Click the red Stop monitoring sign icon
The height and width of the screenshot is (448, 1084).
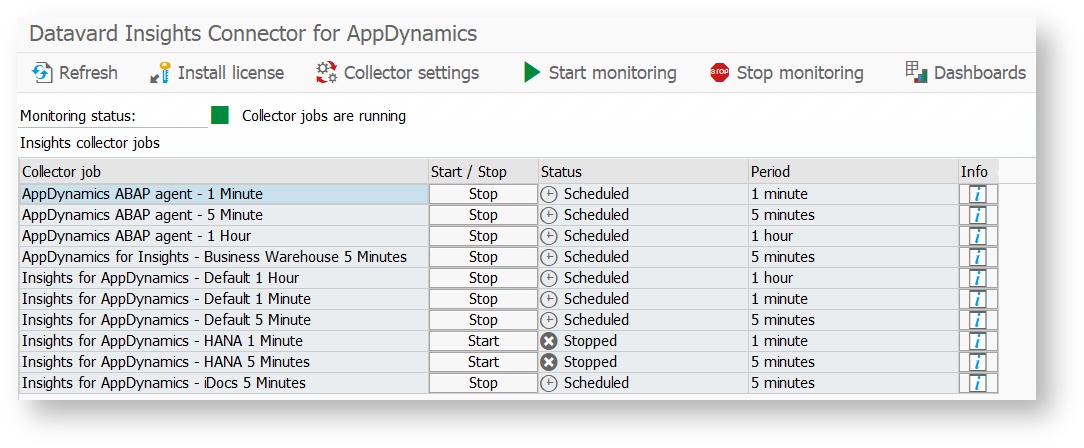point(720,73)
